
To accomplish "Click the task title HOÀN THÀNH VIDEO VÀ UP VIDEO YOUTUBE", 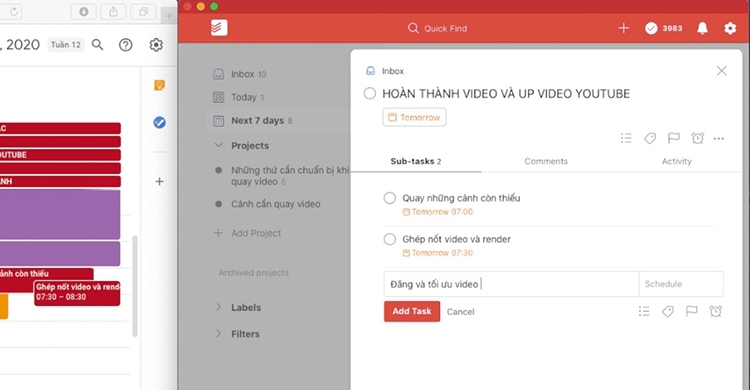I will 506,93.
